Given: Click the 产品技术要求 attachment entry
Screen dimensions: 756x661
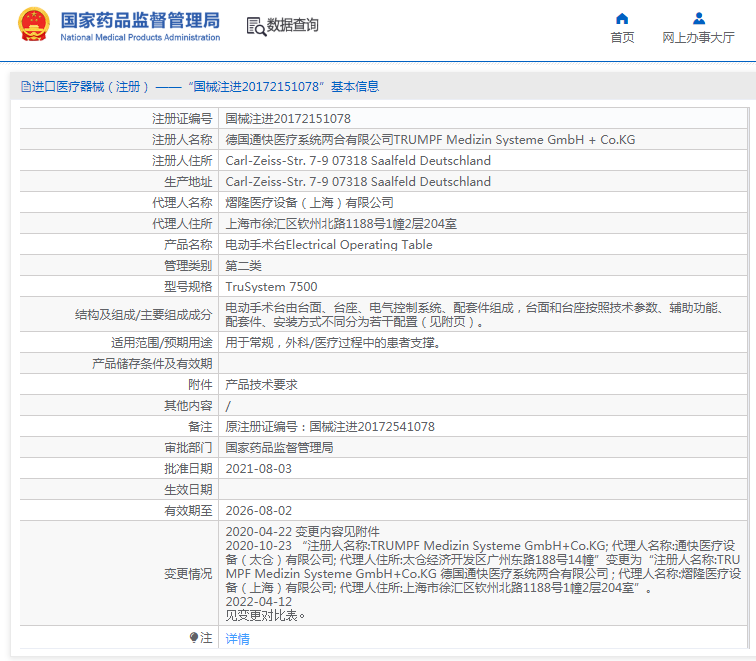Looking at the screenshot, I should 261,384.
